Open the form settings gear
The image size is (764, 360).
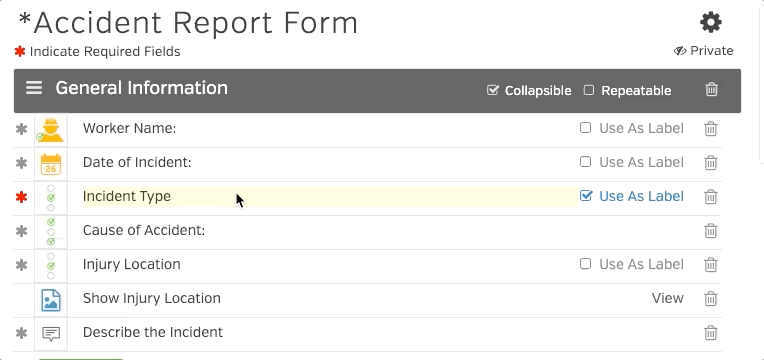pyautogui.click(x=710, y=22)
